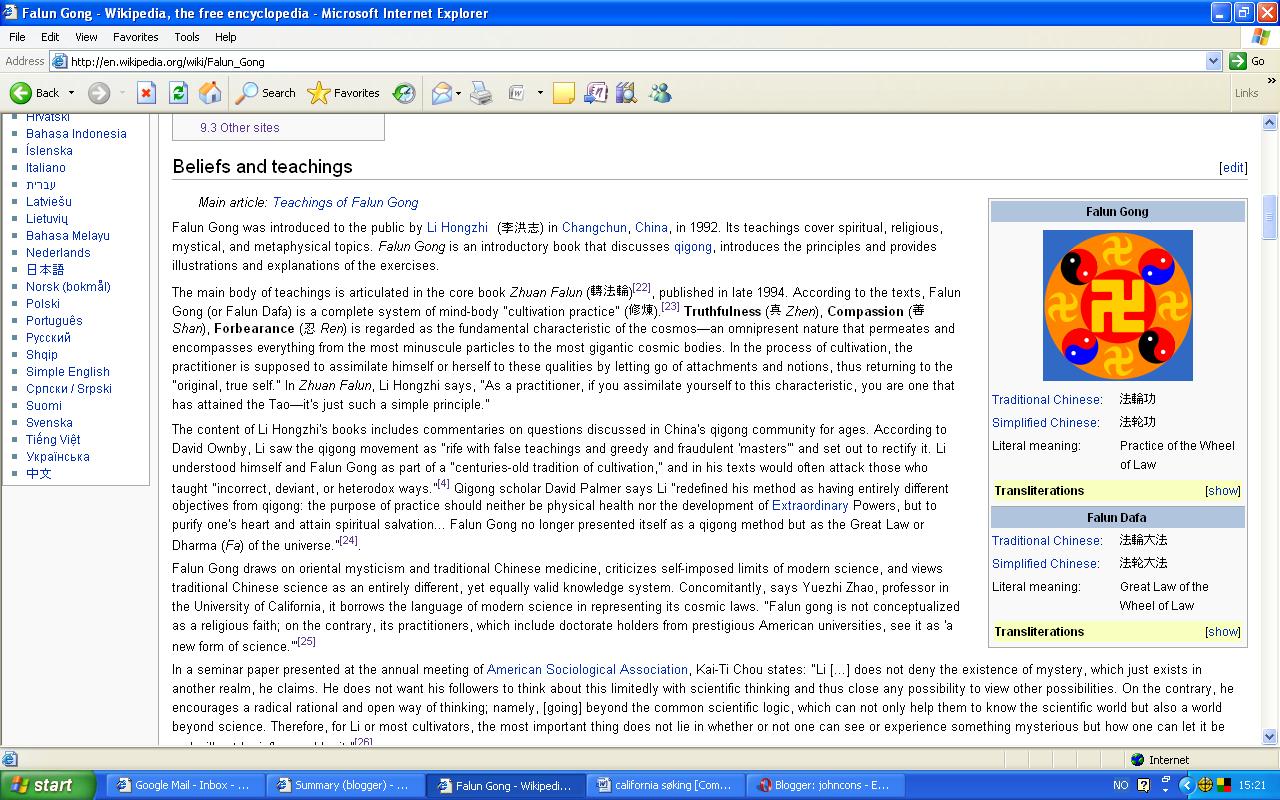The image size is (1280, 800).
Task: Click the vertical scrollbar thumb
Action: [1270, 216]
